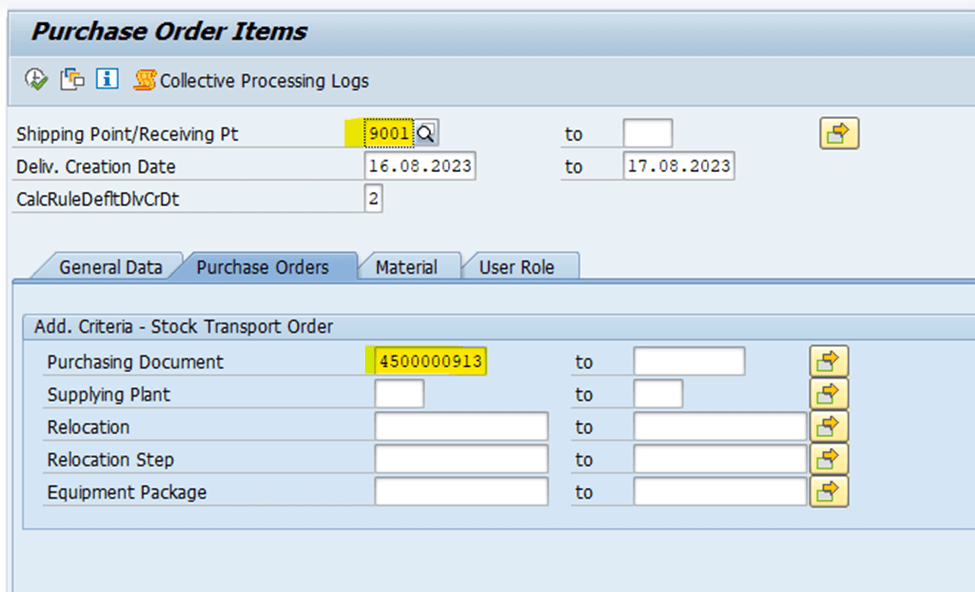
Task: Open Collective Processing Logs
Action: click(251, 80)
